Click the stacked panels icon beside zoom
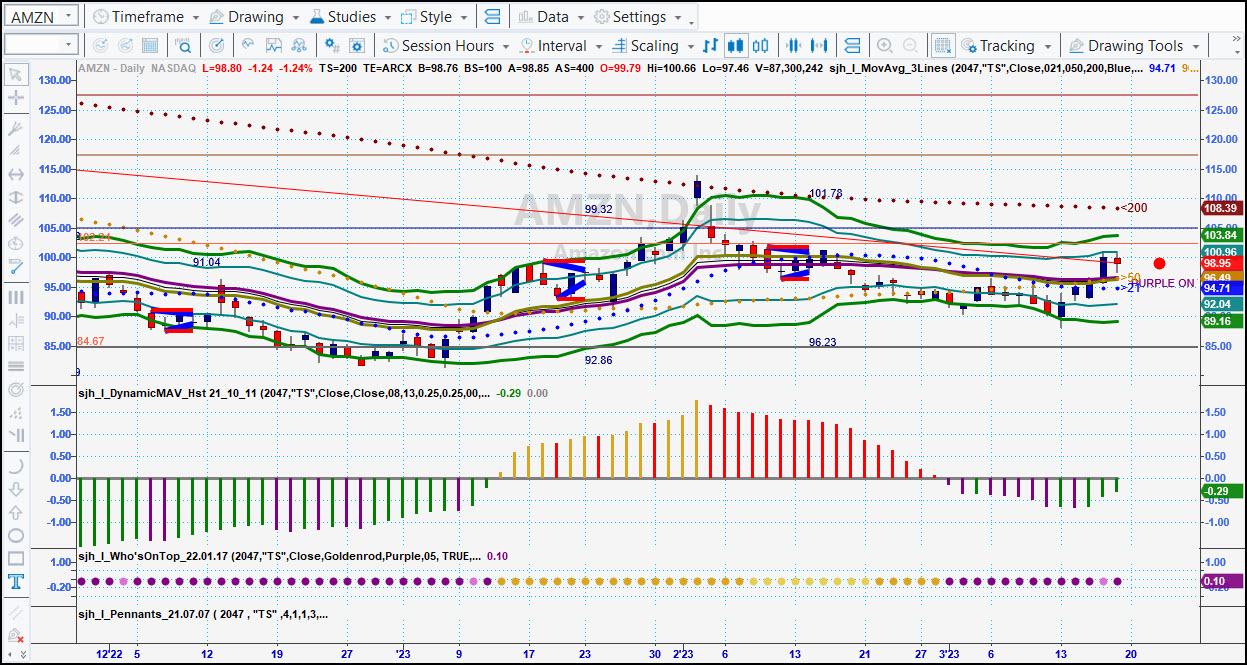This screenshot has width=1247, height=665. [x=853, y=46]
